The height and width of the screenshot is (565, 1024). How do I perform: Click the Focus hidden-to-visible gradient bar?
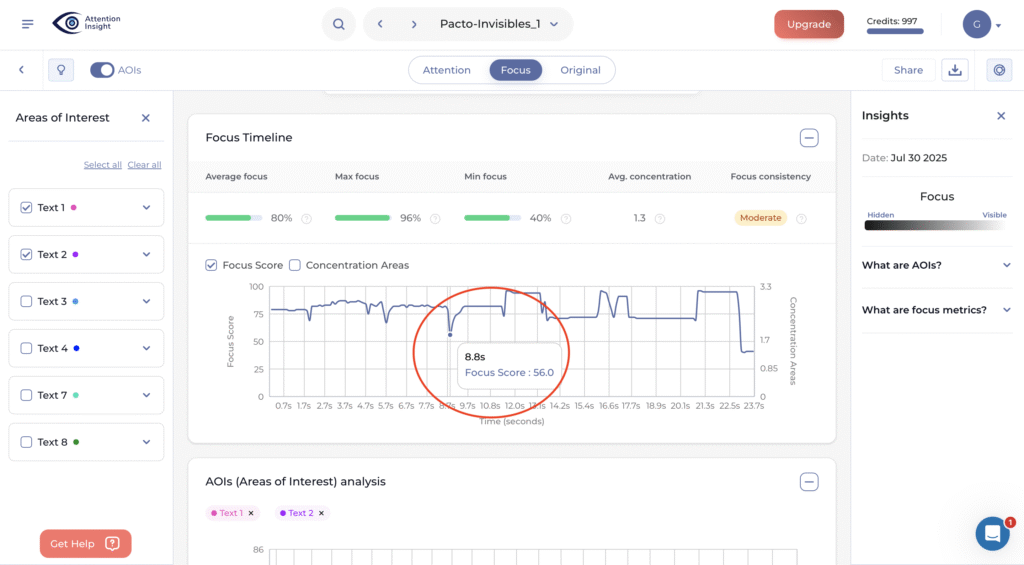pos(936,226)
